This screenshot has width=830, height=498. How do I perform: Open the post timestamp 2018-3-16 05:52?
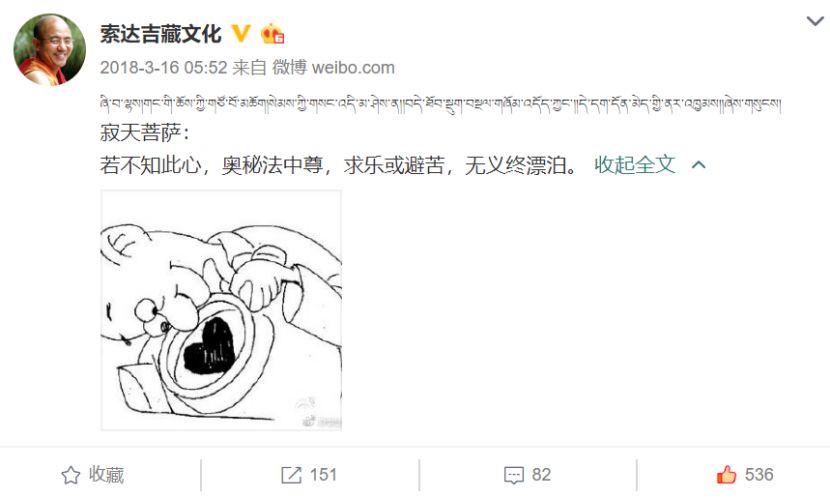point(164,68)
